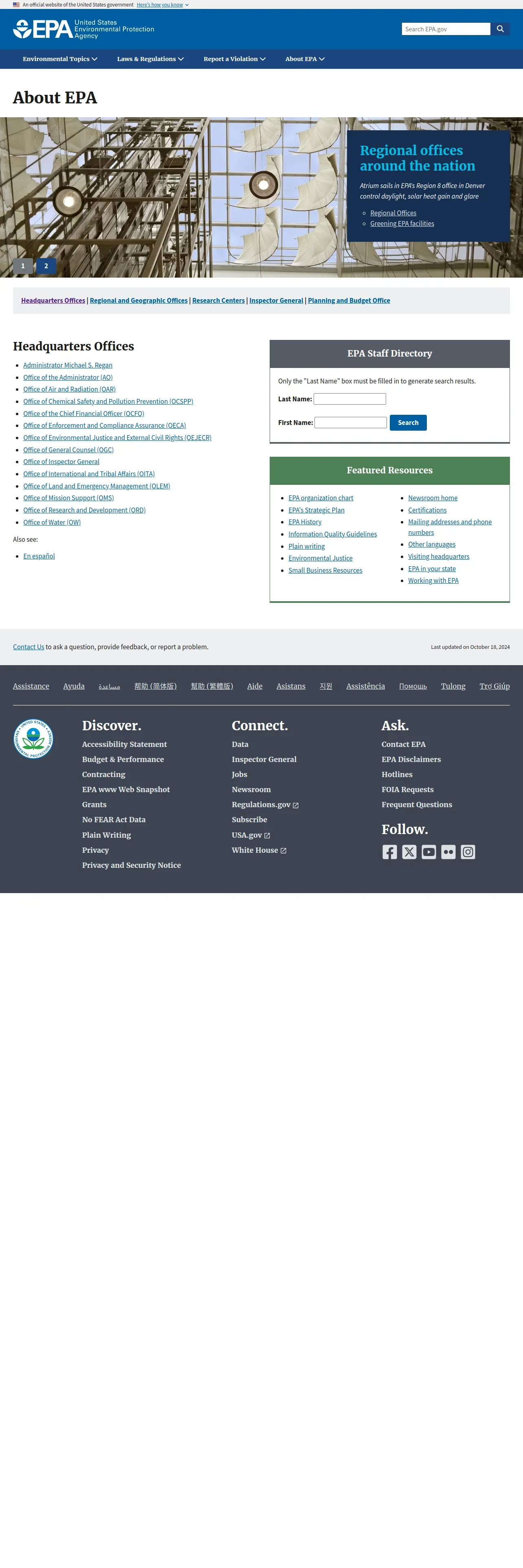Image resolution: width=523 pixels, height=1568 pixels.
Task: Open Frequent Questions footer link
Action: click(x=417, y=805)
